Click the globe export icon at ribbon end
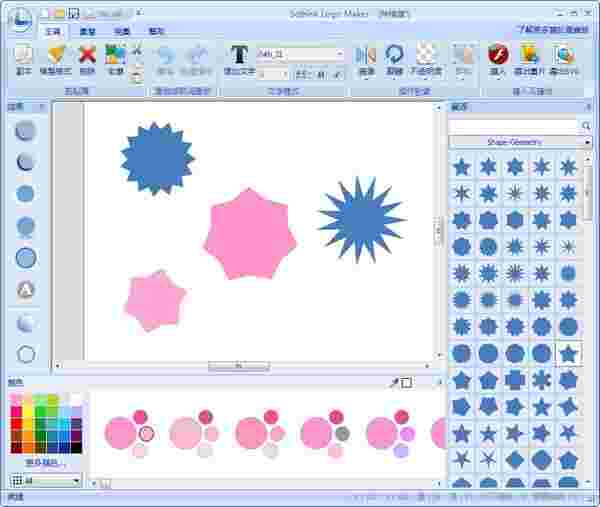Image resolution: width=600 pixels, height=507 pixels. click(x=564, y=55)
